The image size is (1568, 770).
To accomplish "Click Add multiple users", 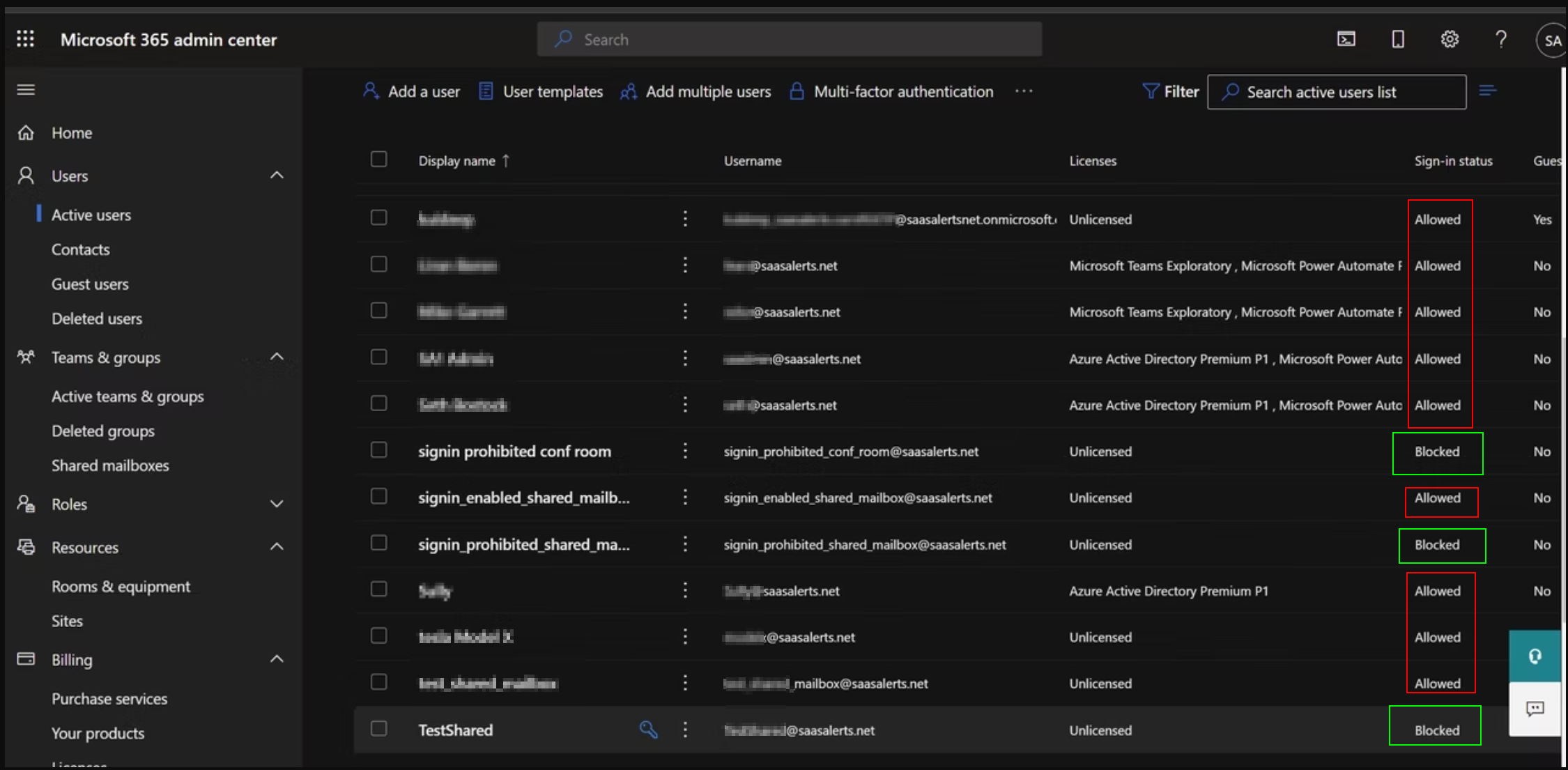I will click(695, 91).
